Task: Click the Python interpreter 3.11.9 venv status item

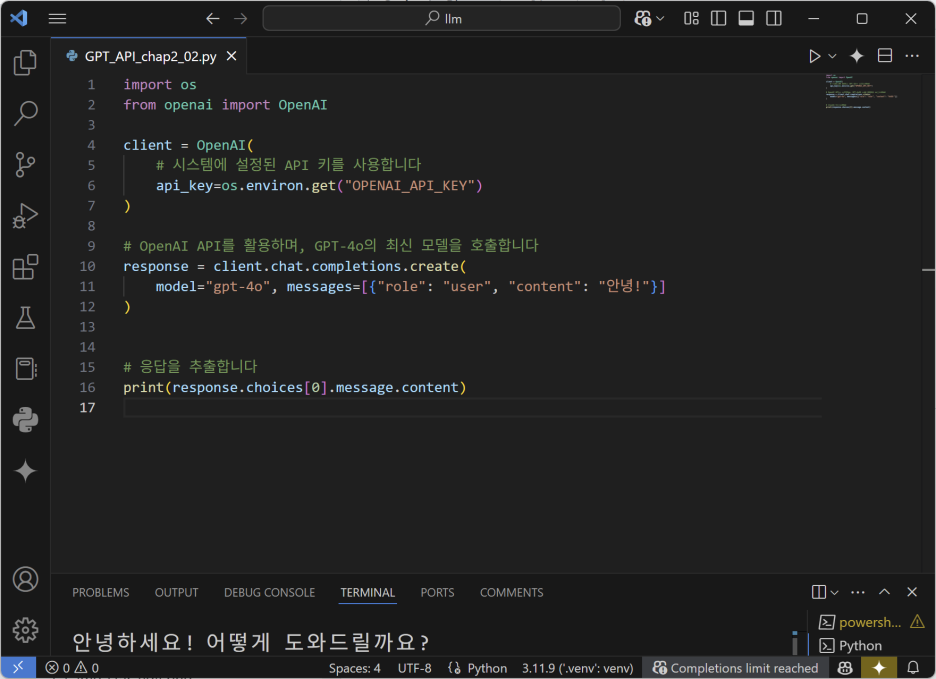Action: pyautogui.click(x=577, y=668)
